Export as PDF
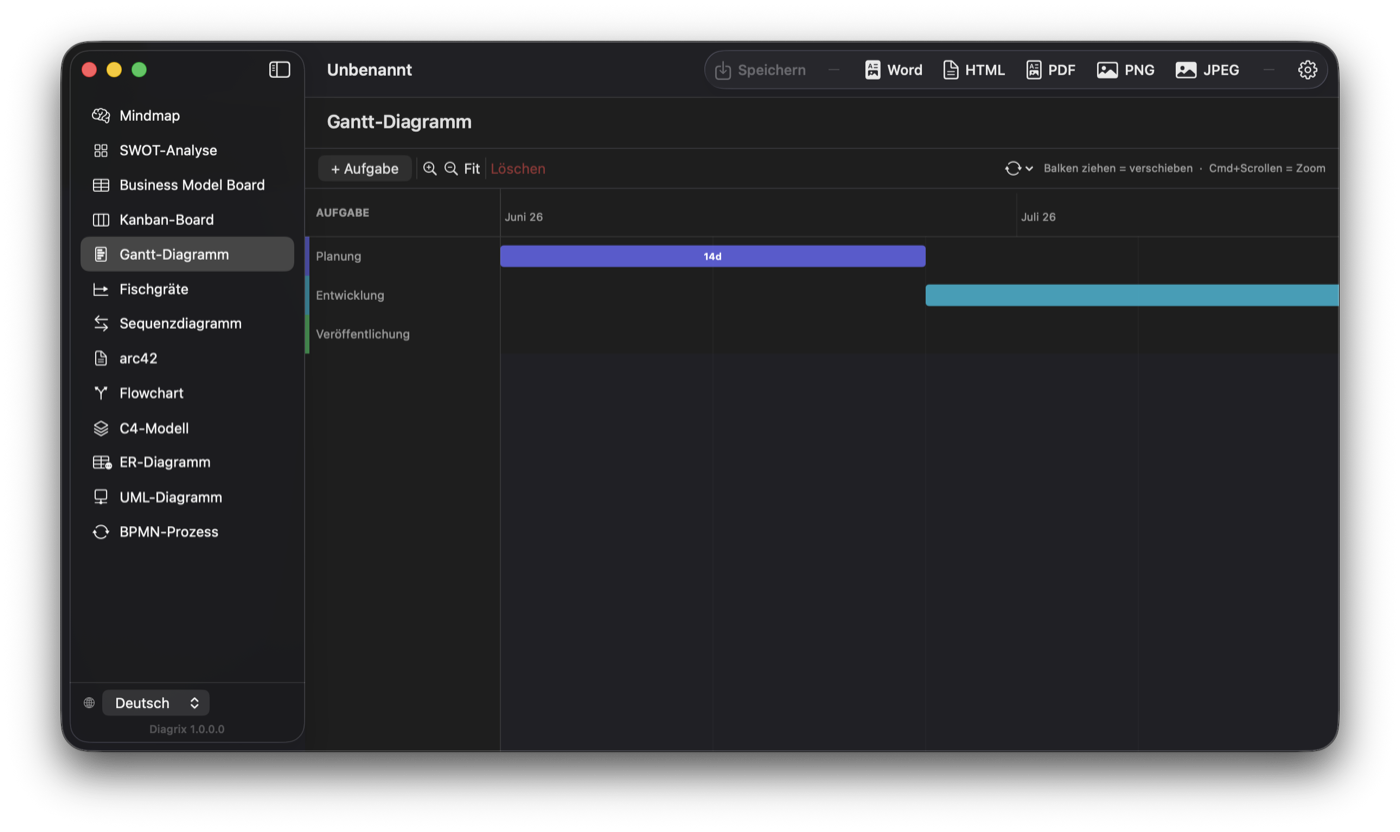This screenshot has width=1400, height=832. (1050, 70)
